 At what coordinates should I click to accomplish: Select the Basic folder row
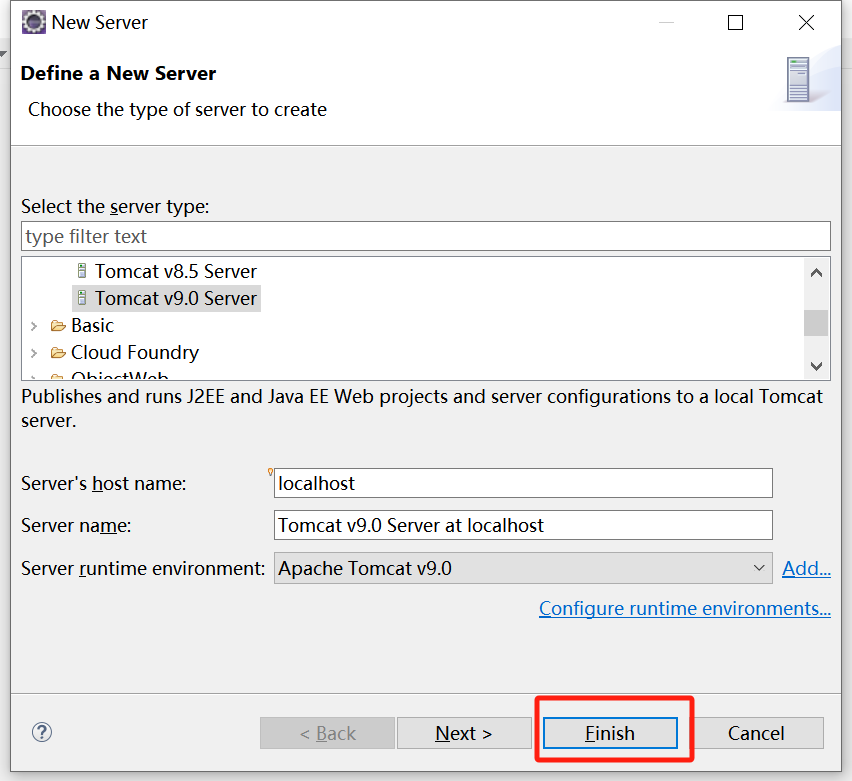click(92, 326)
